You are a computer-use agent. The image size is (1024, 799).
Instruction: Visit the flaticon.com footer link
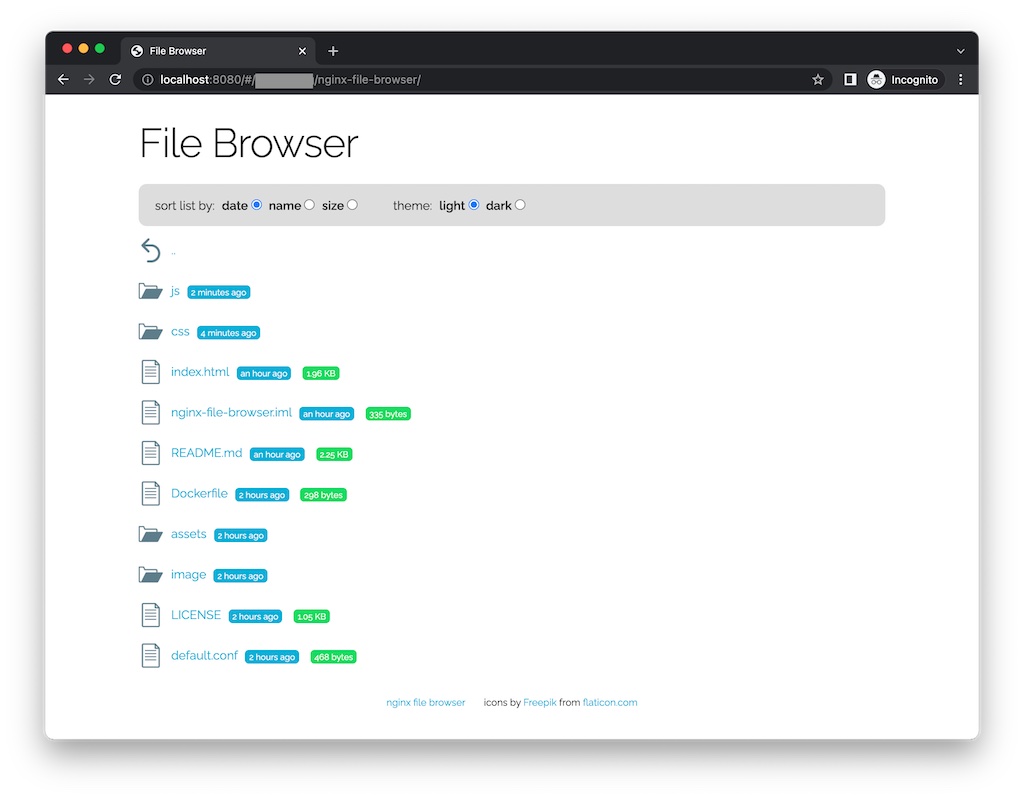click(610, 702)
